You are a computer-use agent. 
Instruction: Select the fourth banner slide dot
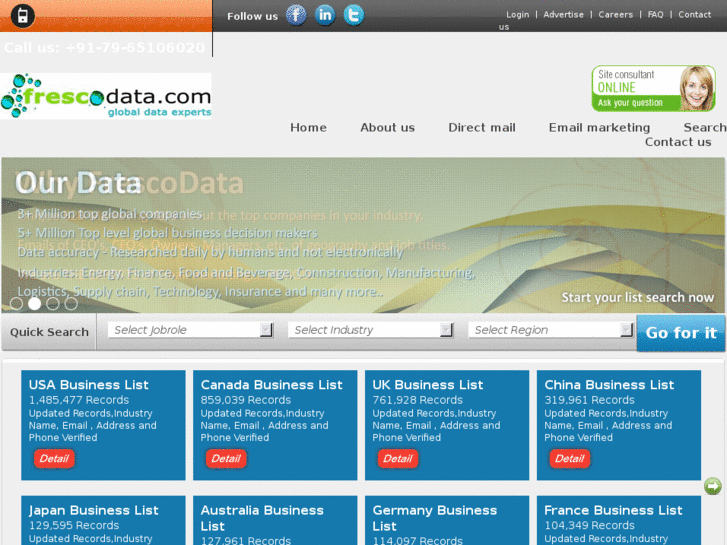71,304
